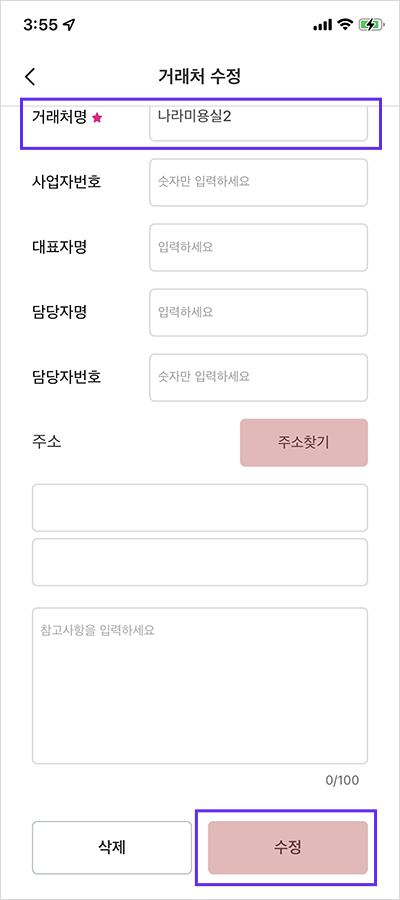
Task: Tap the 0/100 character counter
Action: click(342, 780)
